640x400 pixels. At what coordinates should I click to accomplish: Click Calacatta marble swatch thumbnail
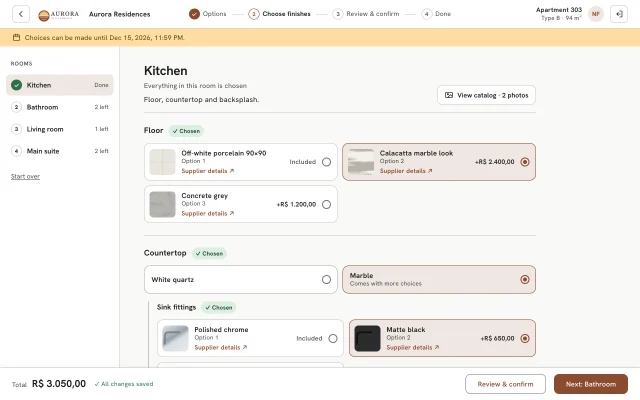coord(361,162)
